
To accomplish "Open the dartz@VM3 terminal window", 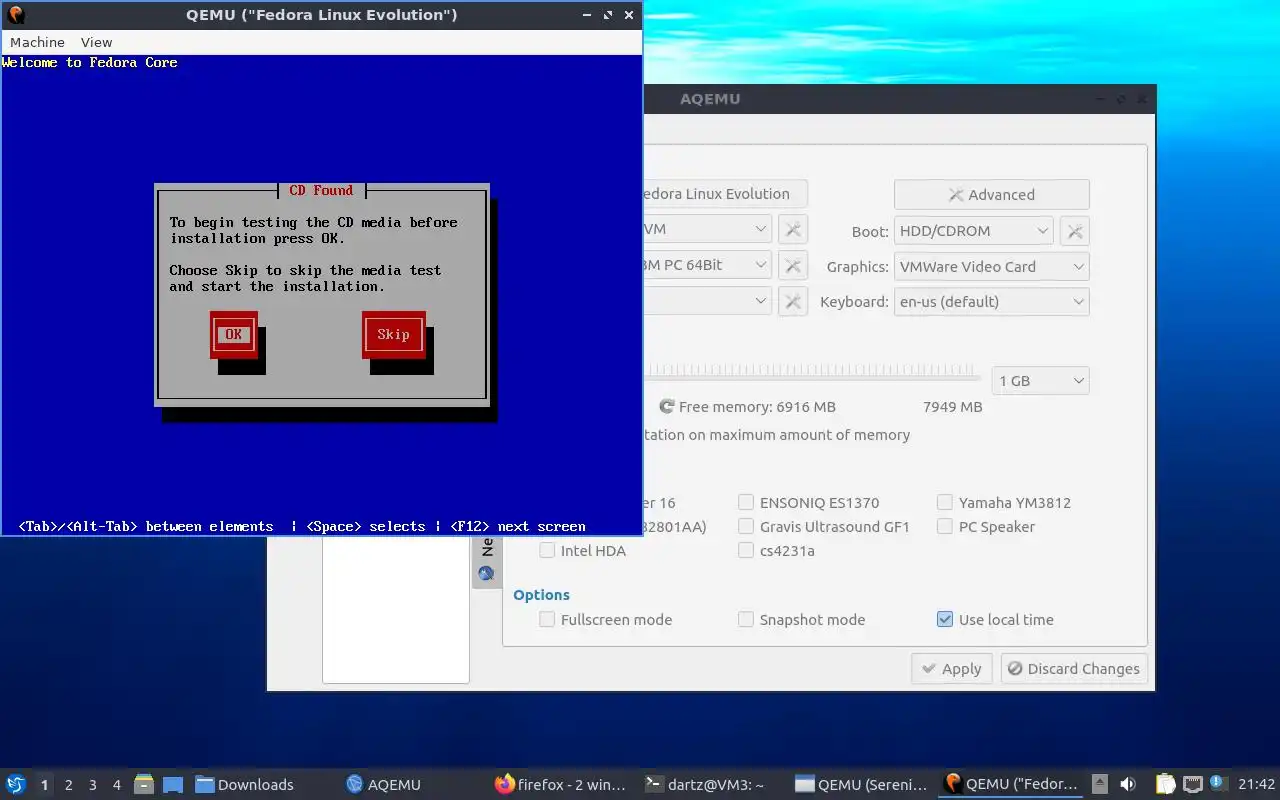I will [705, 784].
